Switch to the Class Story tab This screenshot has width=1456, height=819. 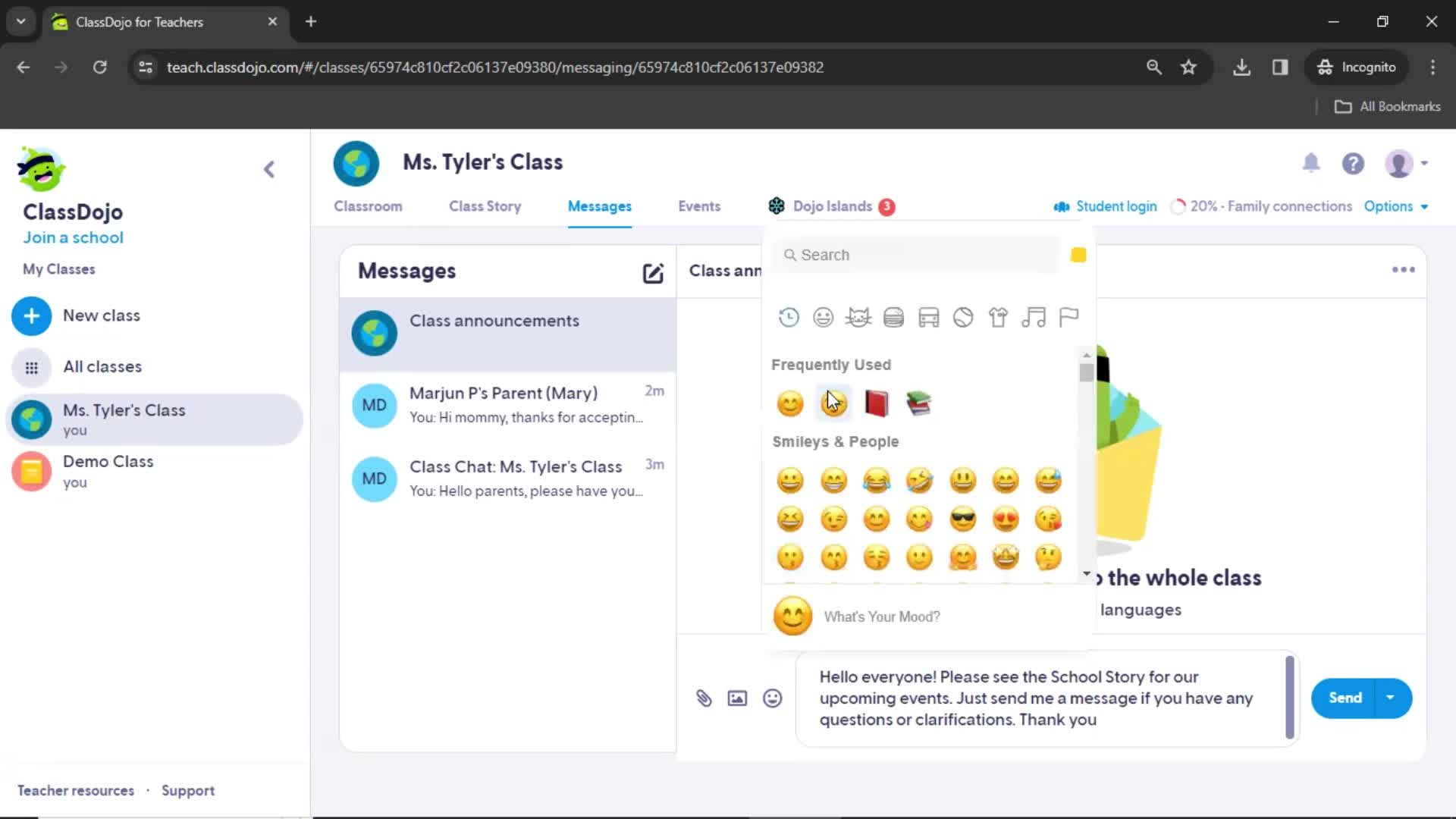point(485,206)
